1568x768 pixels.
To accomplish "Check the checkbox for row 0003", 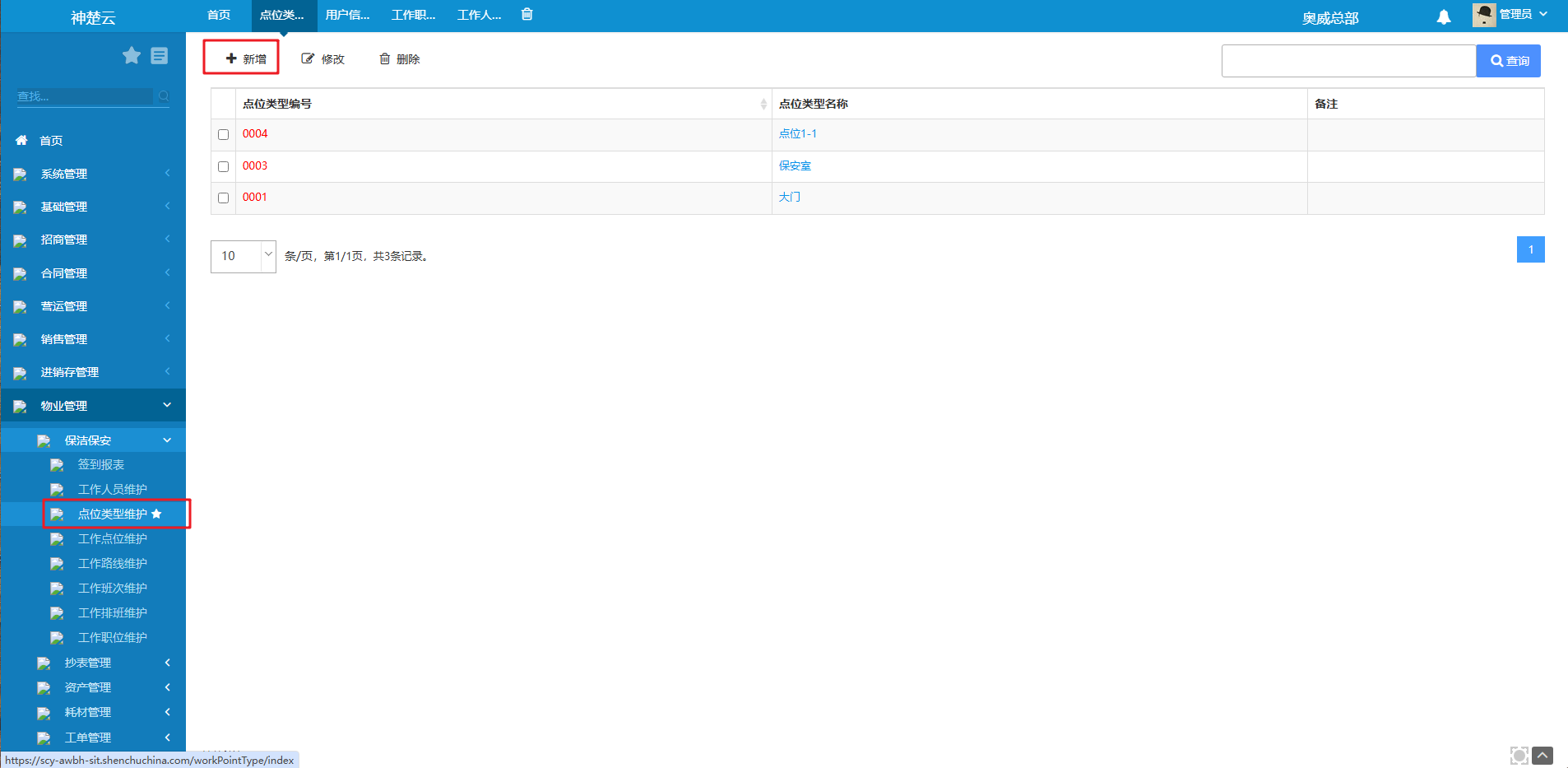I will (223, 166).
